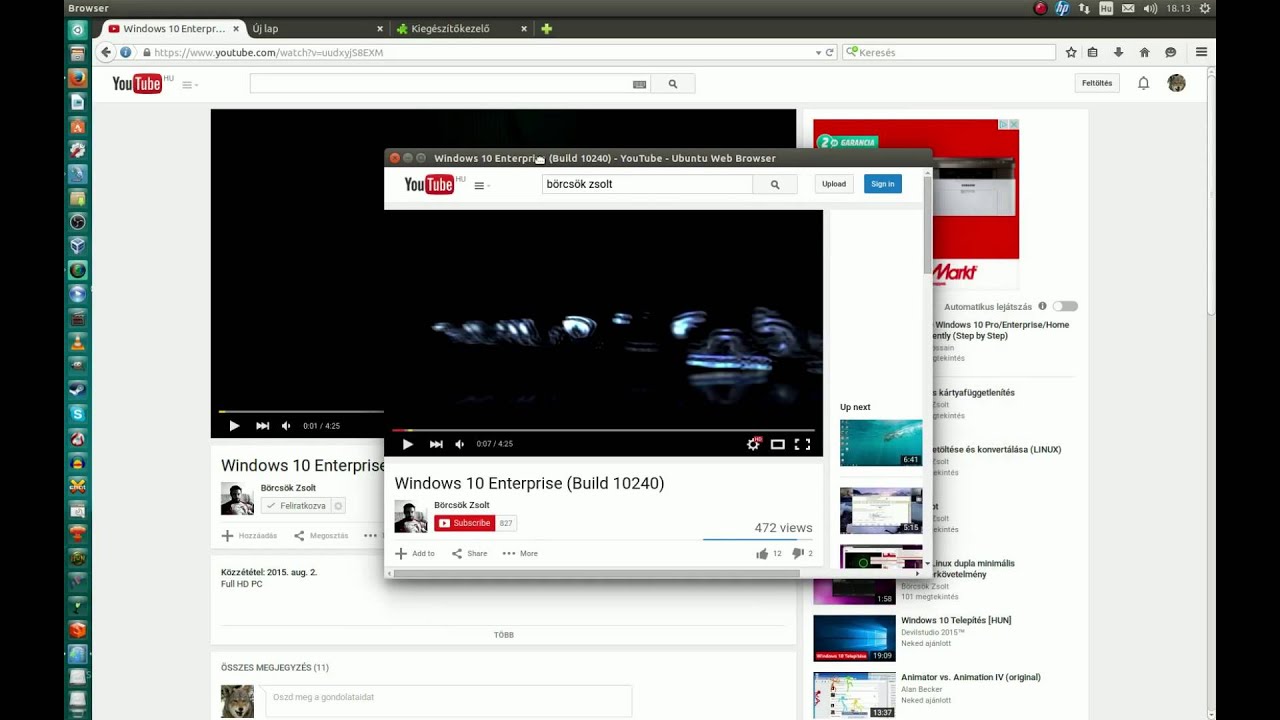Toggle Automatikus lejátszás autoplay switch
Viewport: 1280px width, 720px height.
[1065, 306]
